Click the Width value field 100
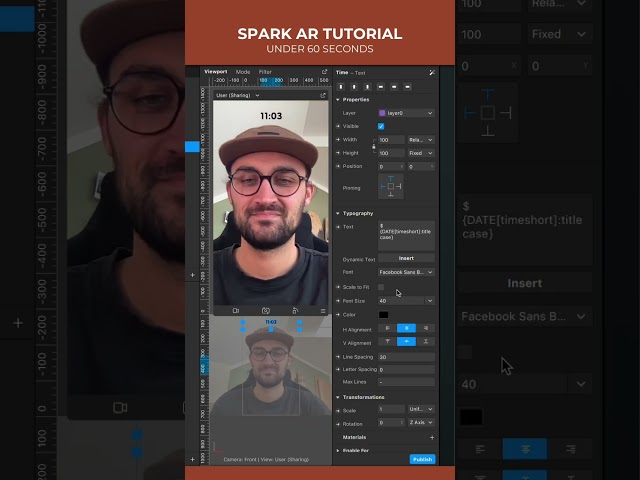The width and height of the screenshot is (640, 480). 391,140
